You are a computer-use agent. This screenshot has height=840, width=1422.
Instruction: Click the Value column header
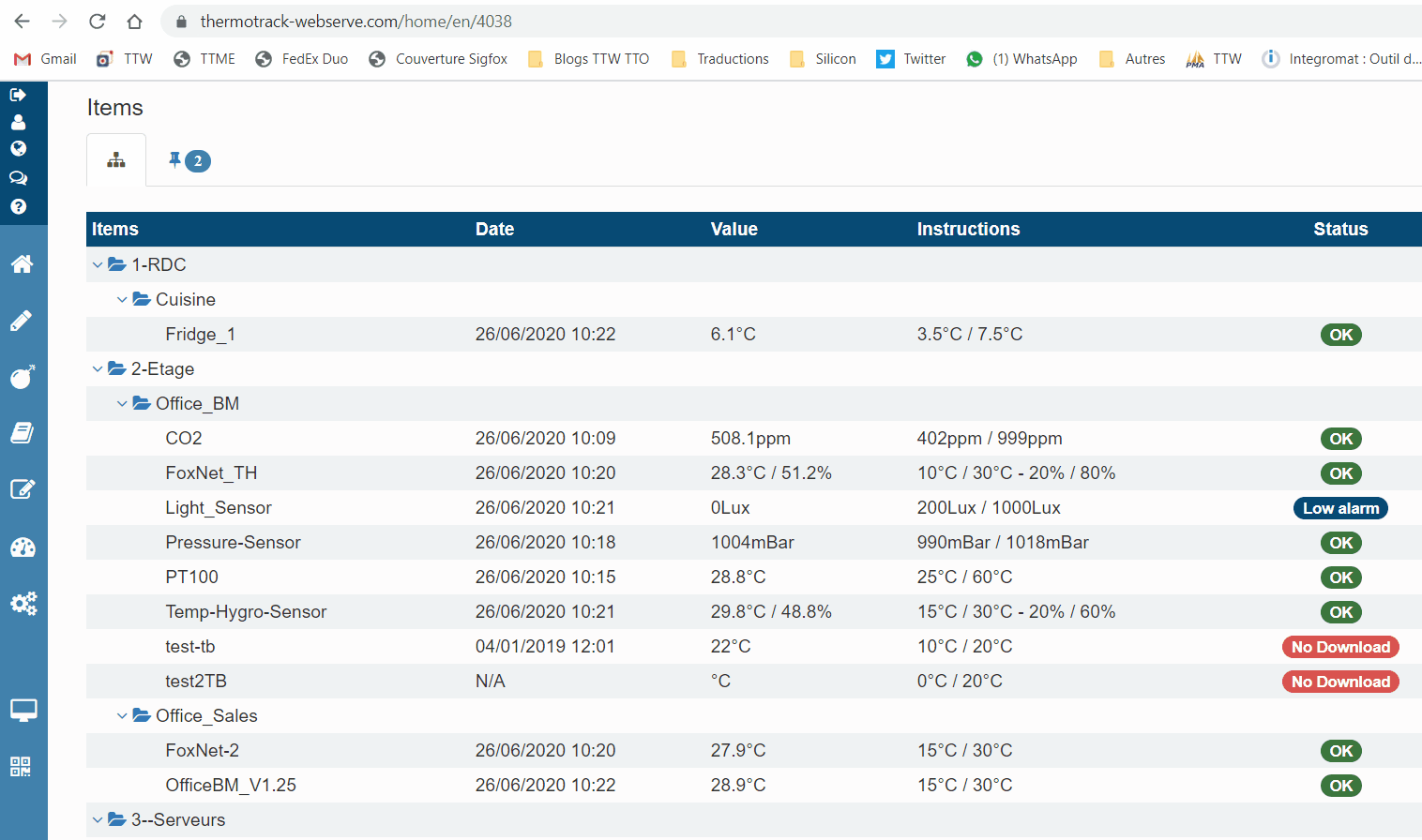pyautogui.click(x=734, y=230)
